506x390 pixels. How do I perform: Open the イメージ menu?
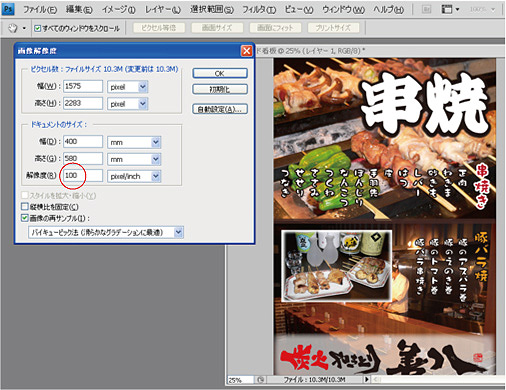(118, 10)
